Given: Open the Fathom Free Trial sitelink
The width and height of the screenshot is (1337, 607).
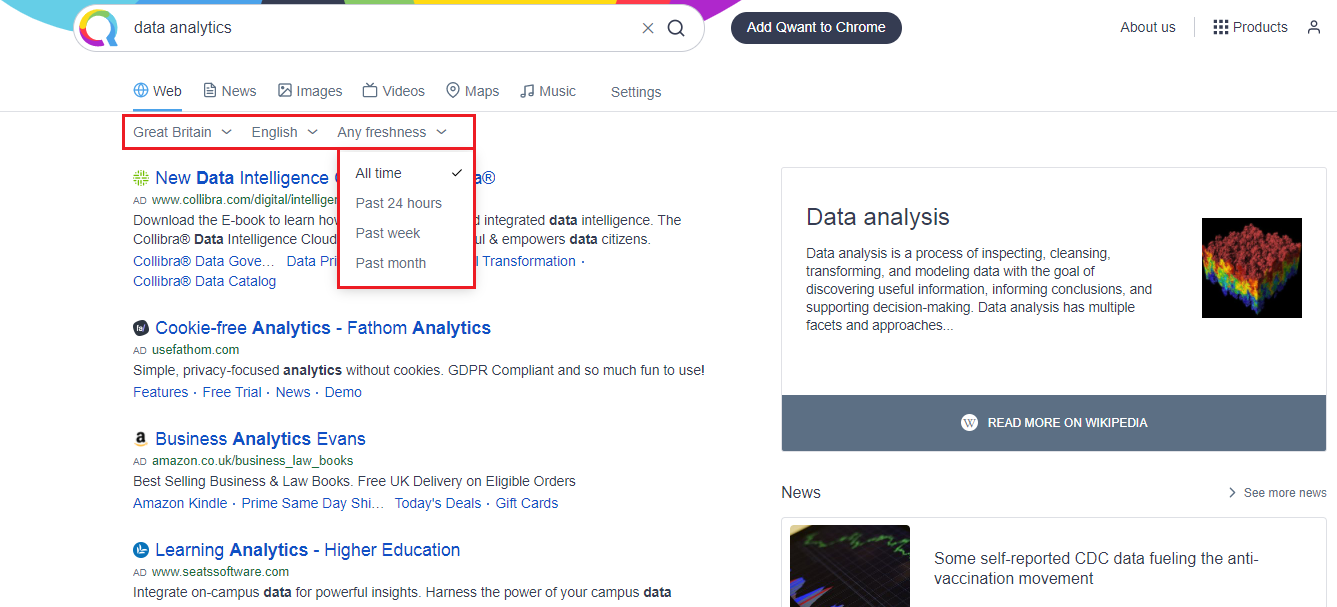Looking at the screenshot, I should coord(232,392).
